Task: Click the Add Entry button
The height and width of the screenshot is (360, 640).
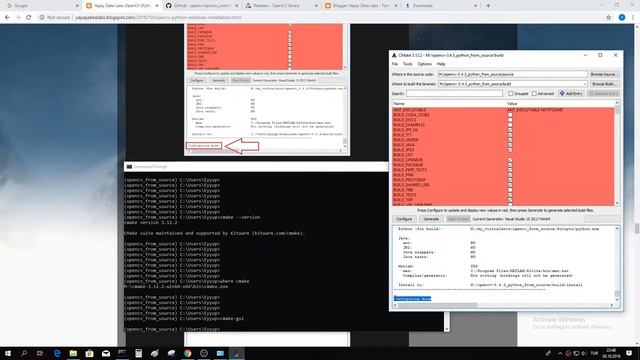Action: point(571,93)
